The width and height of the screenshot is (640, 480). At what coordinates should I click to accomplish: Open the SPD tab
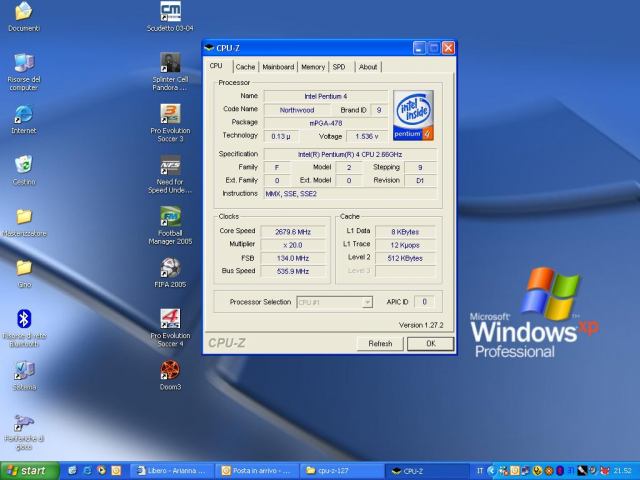[x=339, y=67]
